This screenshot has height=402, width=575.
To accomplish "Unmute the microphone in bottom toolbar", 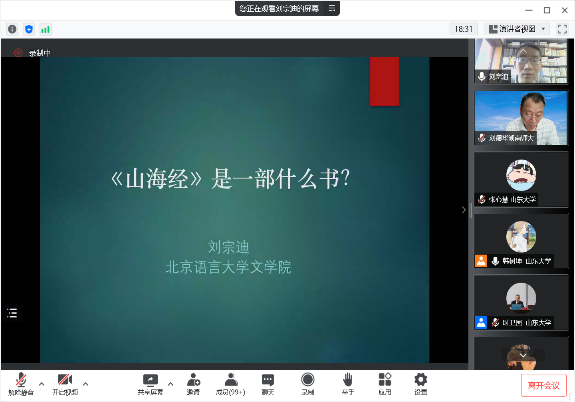I will tap(21, 384).
